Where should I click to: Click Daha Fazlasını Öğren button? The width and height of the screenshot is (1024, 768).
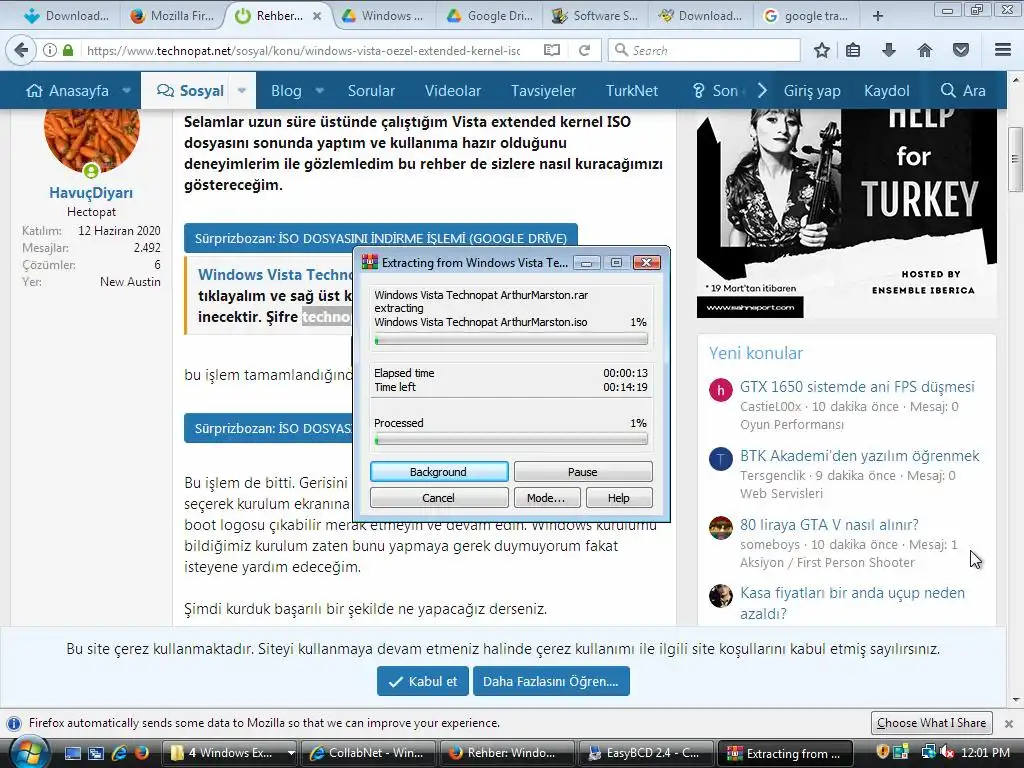click(551, 681)
